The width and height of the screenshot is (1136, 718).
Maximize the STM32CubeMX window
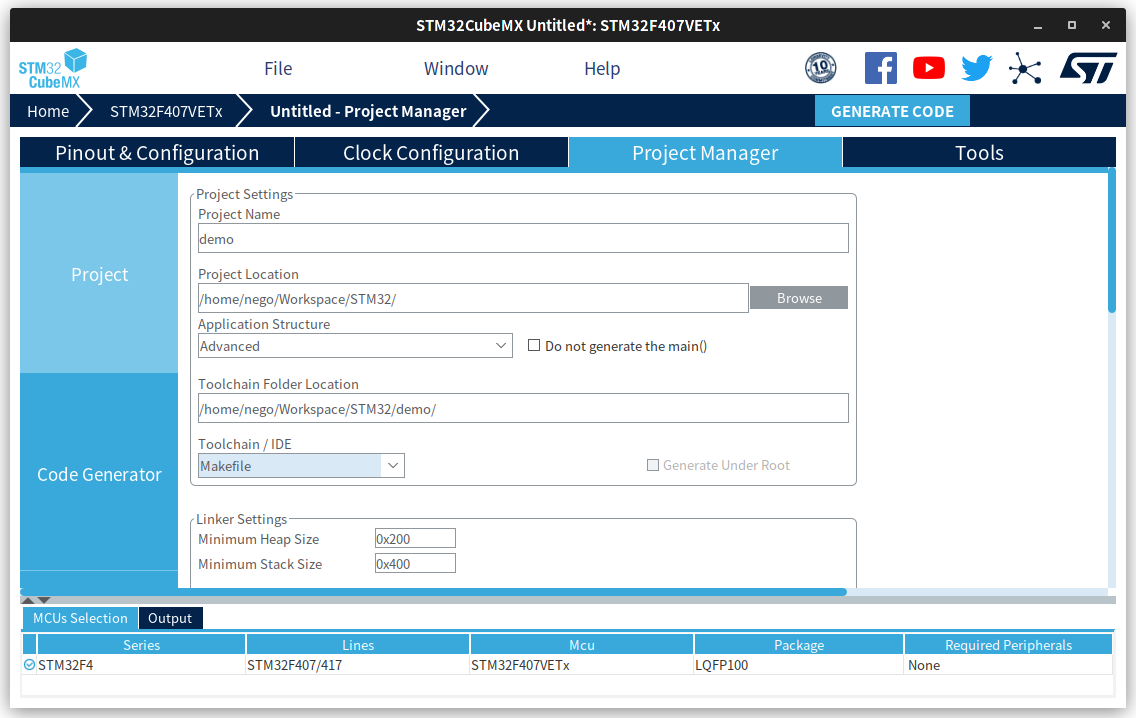point(1072,25)
